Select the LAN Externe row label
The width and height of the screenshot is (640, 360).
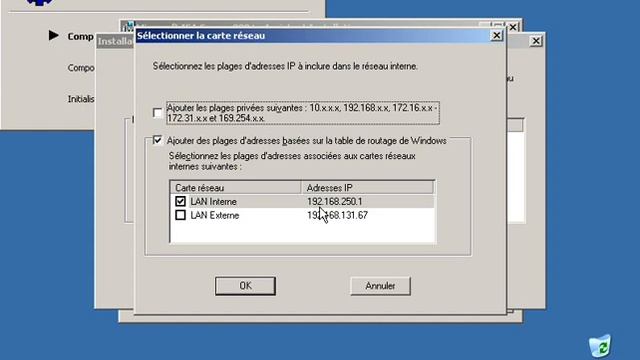coord(215,216)
